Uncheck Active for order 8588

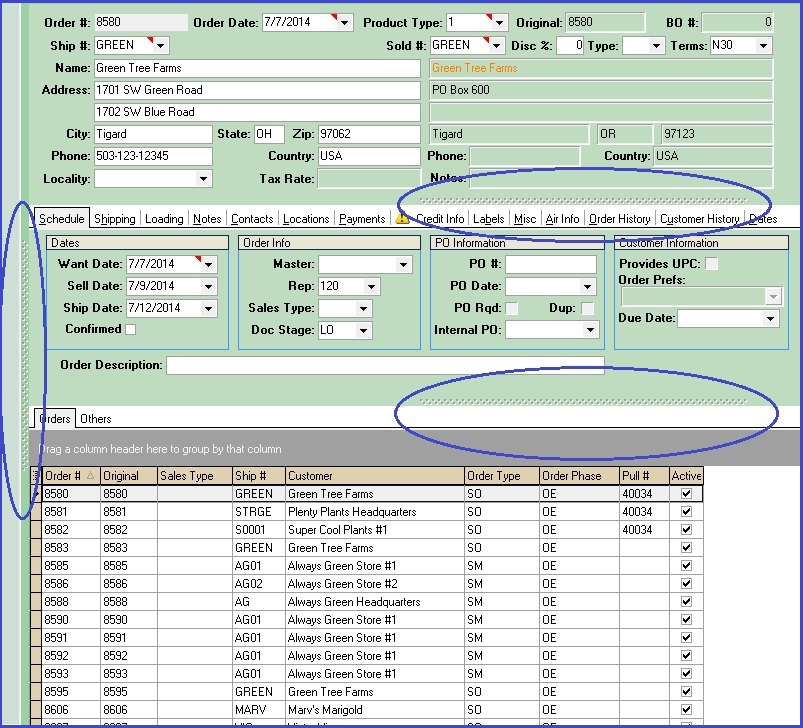pyautogui.click(x=686, y=602)
